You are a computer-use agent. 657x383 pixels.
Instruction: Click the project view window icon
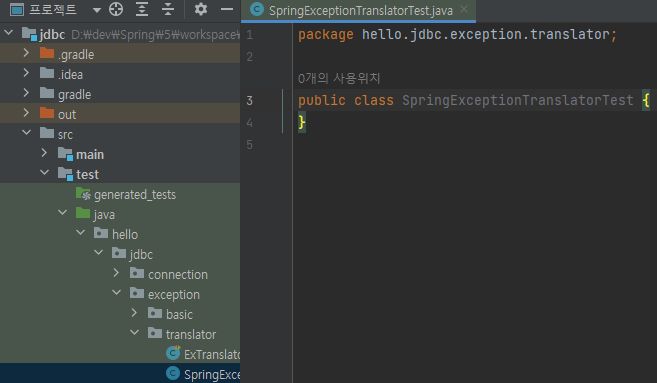[17, 9]
